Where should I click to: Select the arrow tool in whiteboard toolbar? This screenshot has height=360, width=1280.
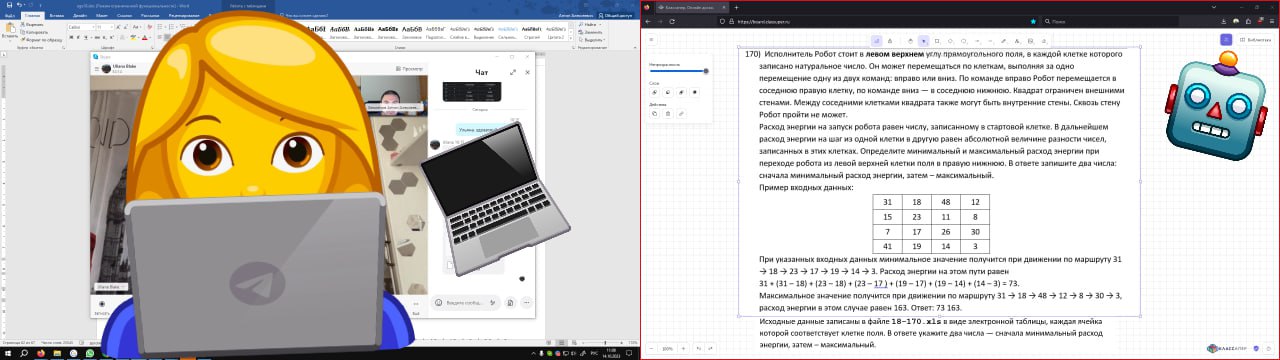pos(977,40)
